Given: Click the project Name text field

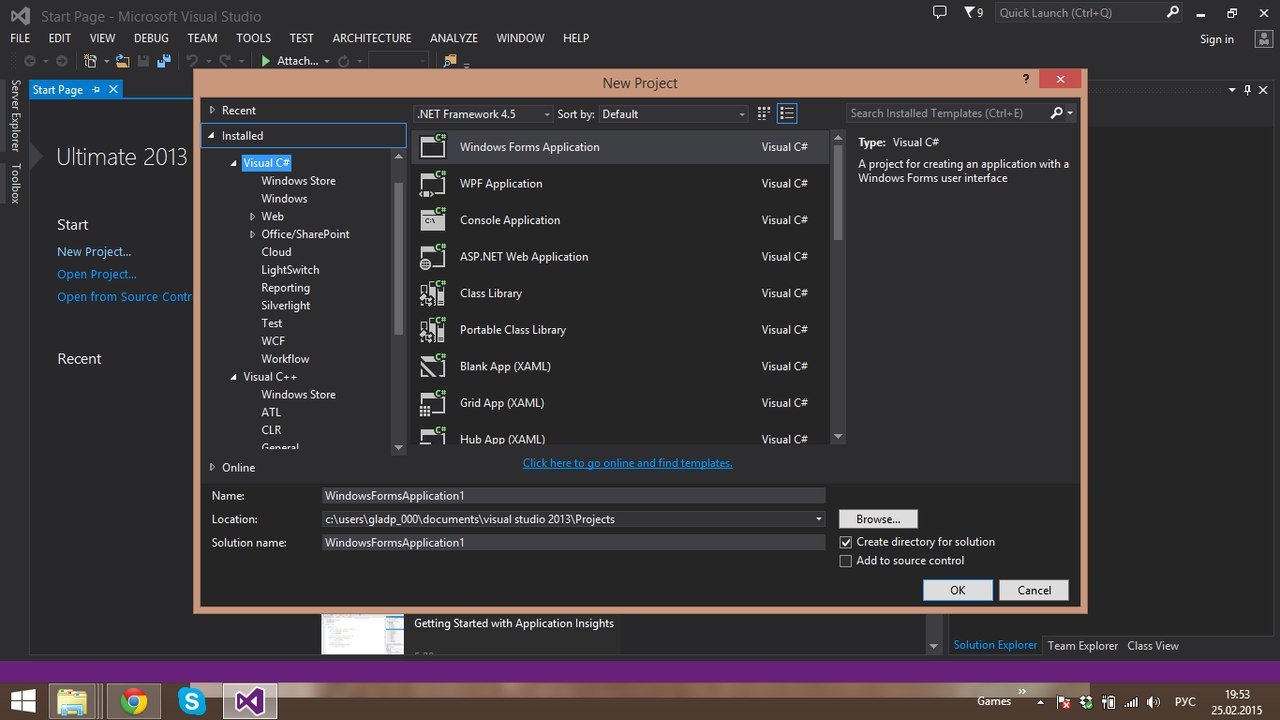Looking at the screenshot, I should click(574, 495).
